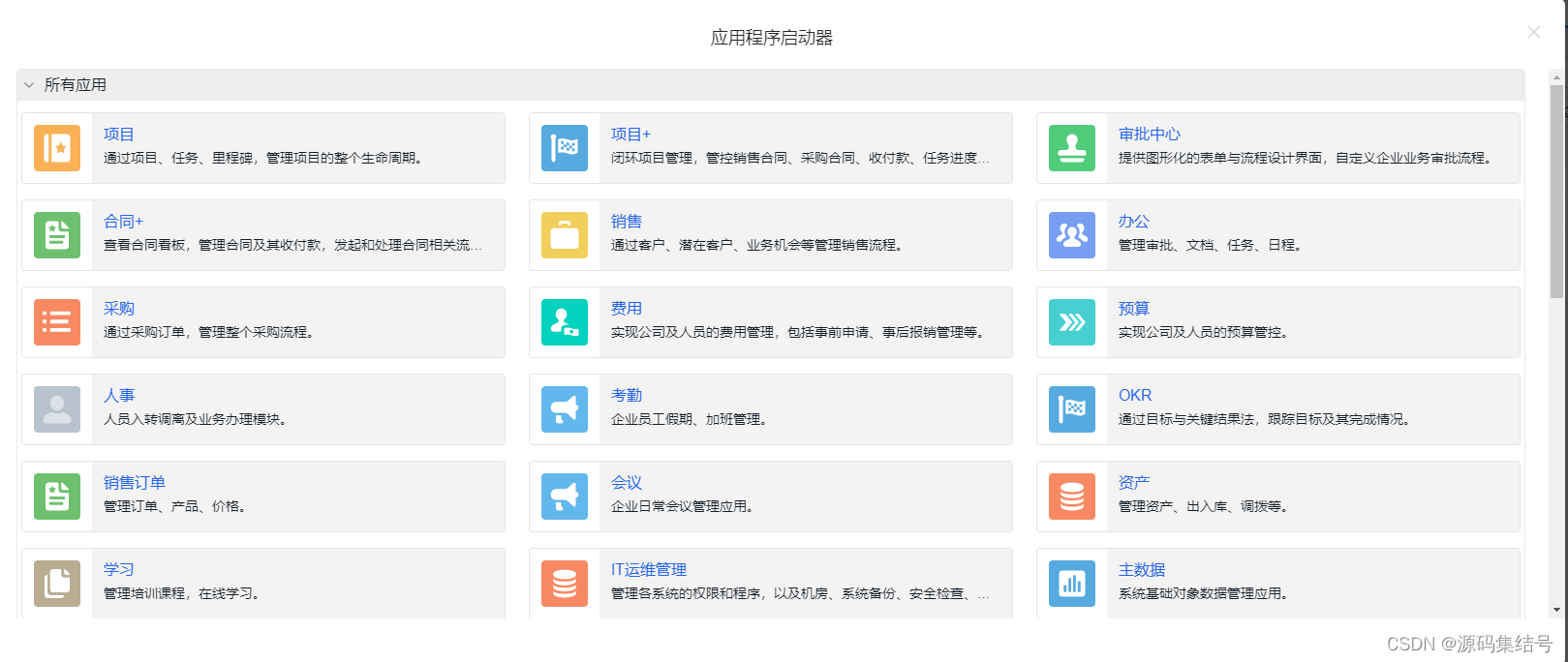The height and width of the screenshot is (662, 1568).
Task: Open the teal arrows 预算 icon
Action: pyautogui.click(x=1072, y=322)
